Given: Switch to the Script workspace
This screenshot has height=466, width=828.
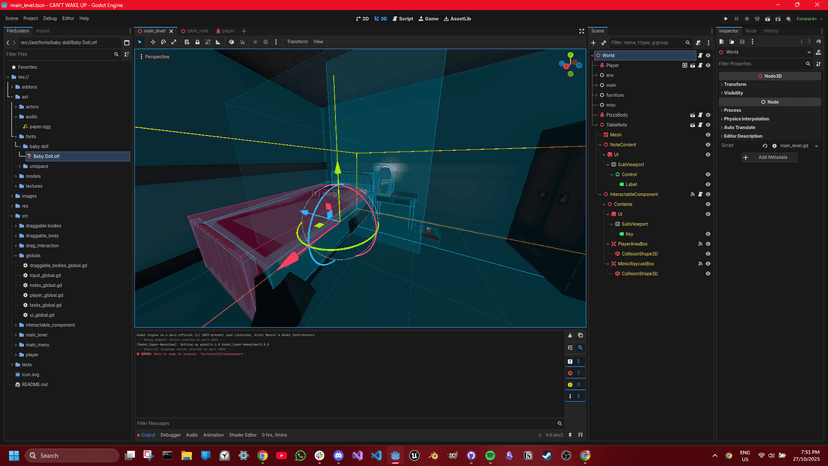Looking at the screenshot, I should click(x=403, y=18).
